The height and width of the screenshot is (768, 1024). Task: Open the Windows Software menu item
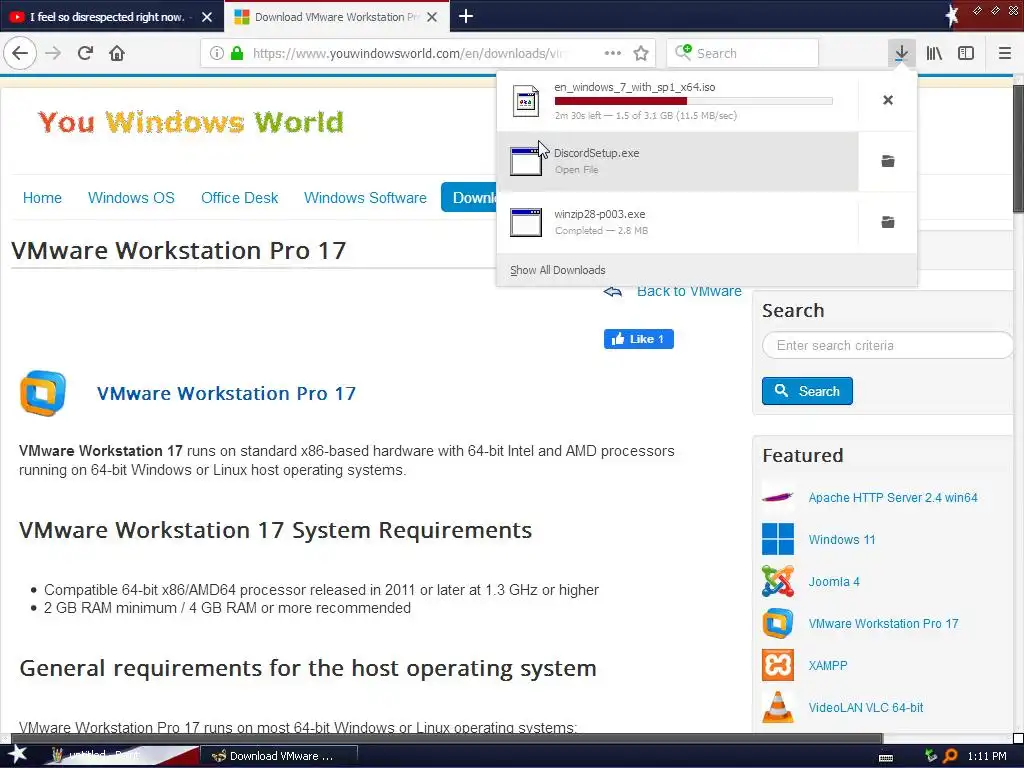365,198
